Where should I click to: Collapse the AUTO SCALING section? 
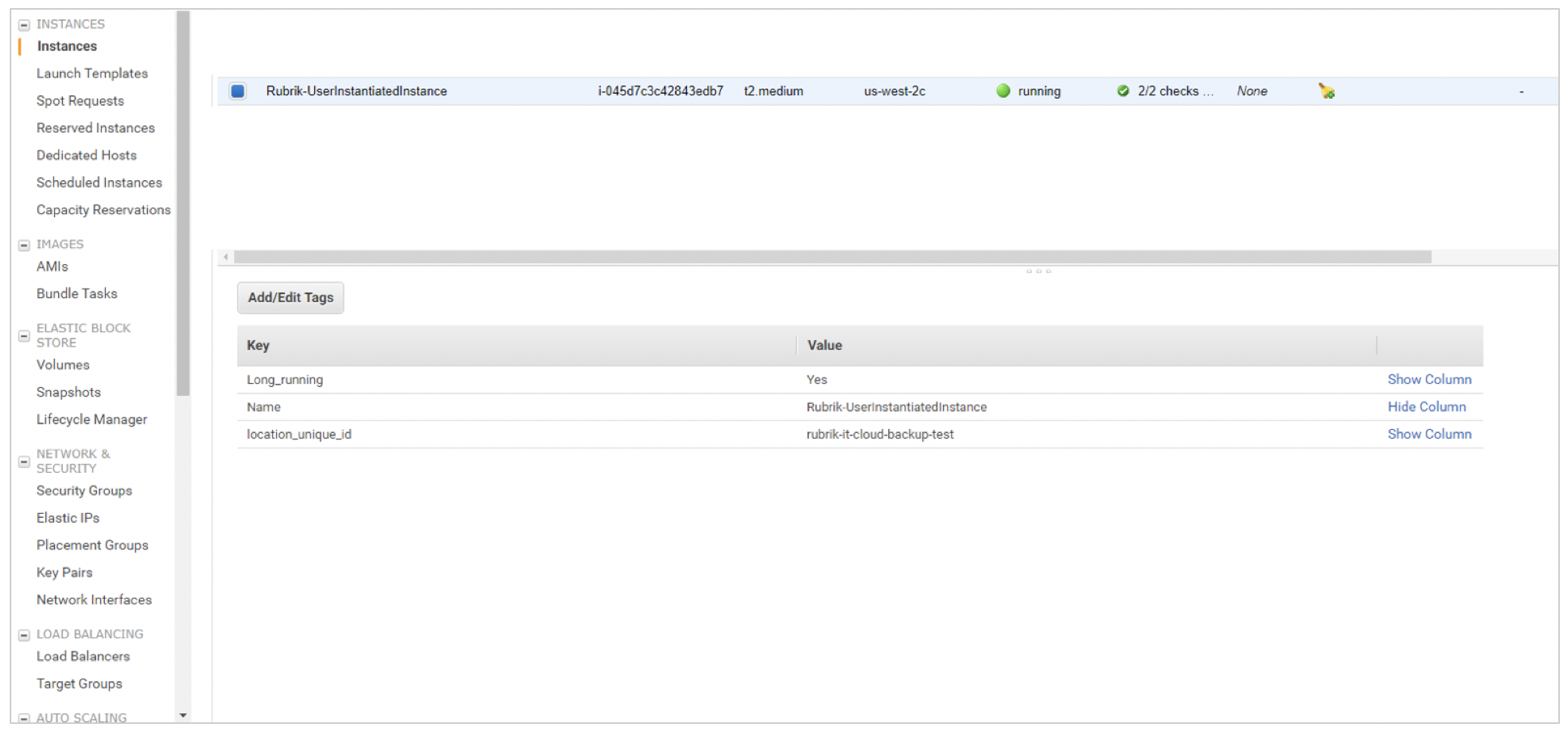click(24, 718)
